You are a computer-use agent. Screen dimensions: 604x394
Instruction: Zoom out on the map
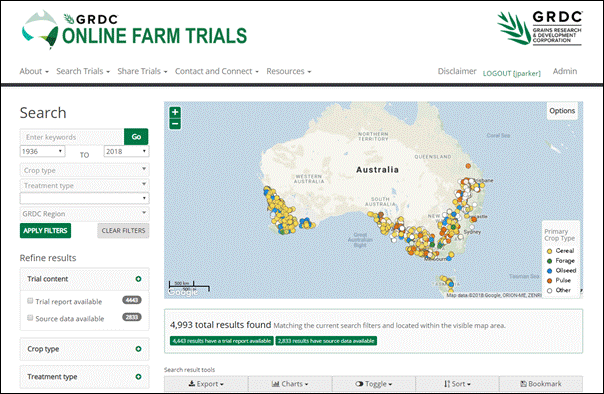click(x=175, y=124)
